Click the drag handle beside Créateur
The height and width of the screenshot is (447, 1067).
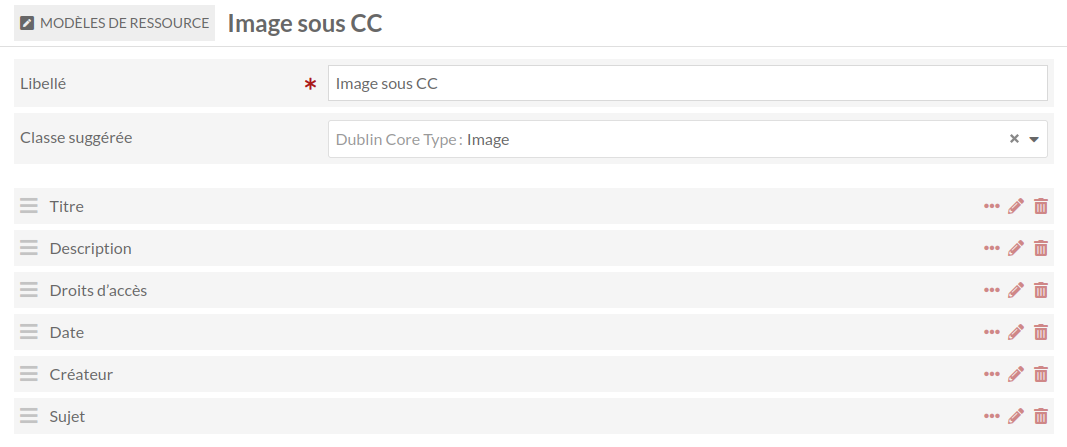(x=29, y=374)
